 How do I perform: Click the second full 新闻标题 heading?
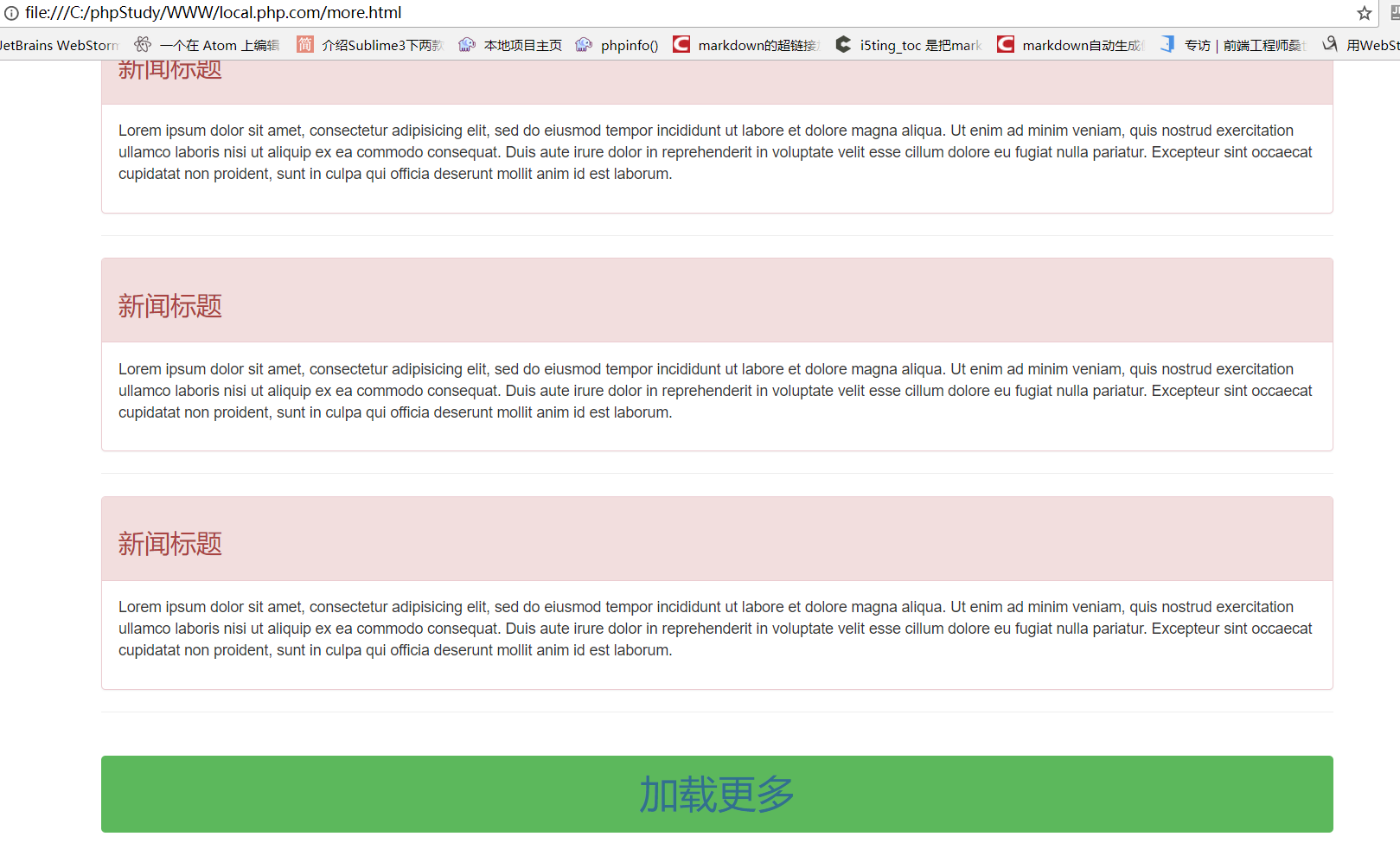[170, 306]
